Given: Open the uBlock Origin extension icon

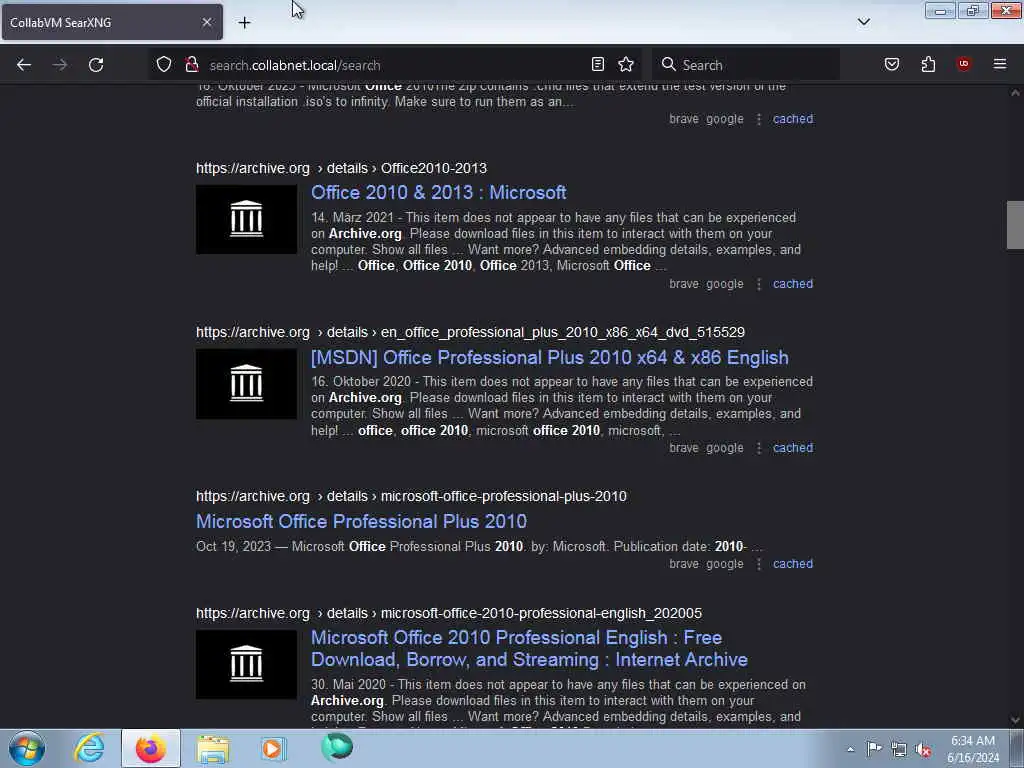Looking at the screenshot, I should [x=964, y=64].
